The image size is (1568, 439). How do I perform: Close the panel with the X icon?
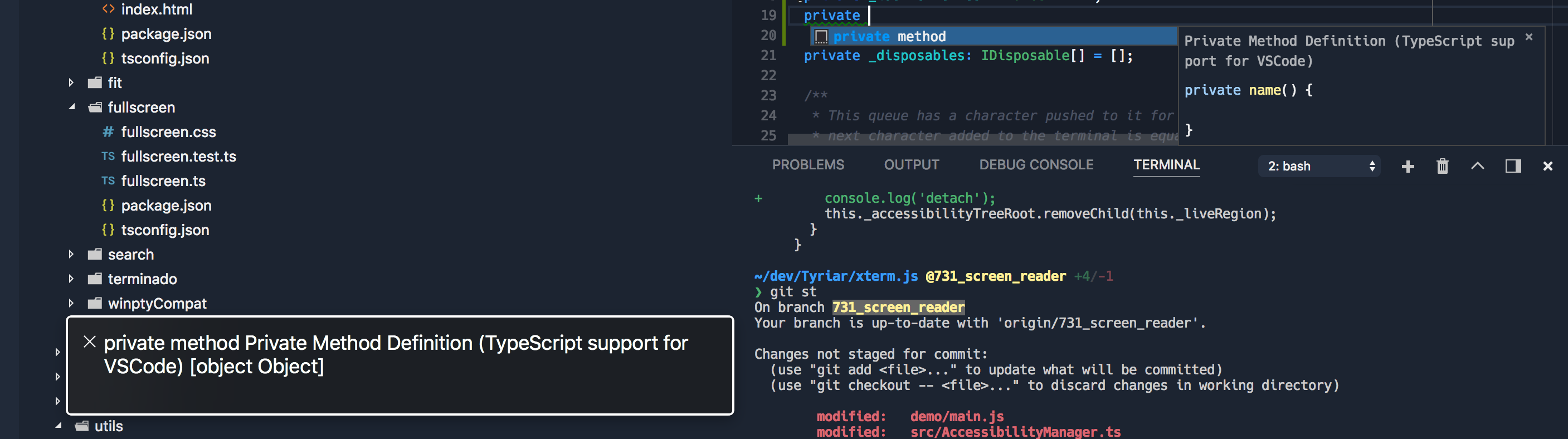1548,165
